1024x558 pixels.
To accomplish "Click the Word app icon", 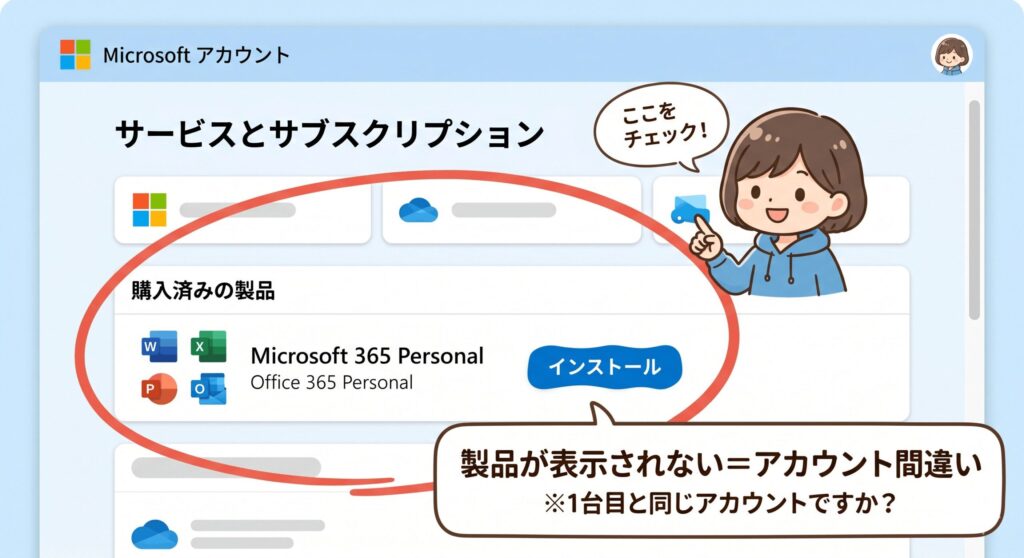I will 159,346.
